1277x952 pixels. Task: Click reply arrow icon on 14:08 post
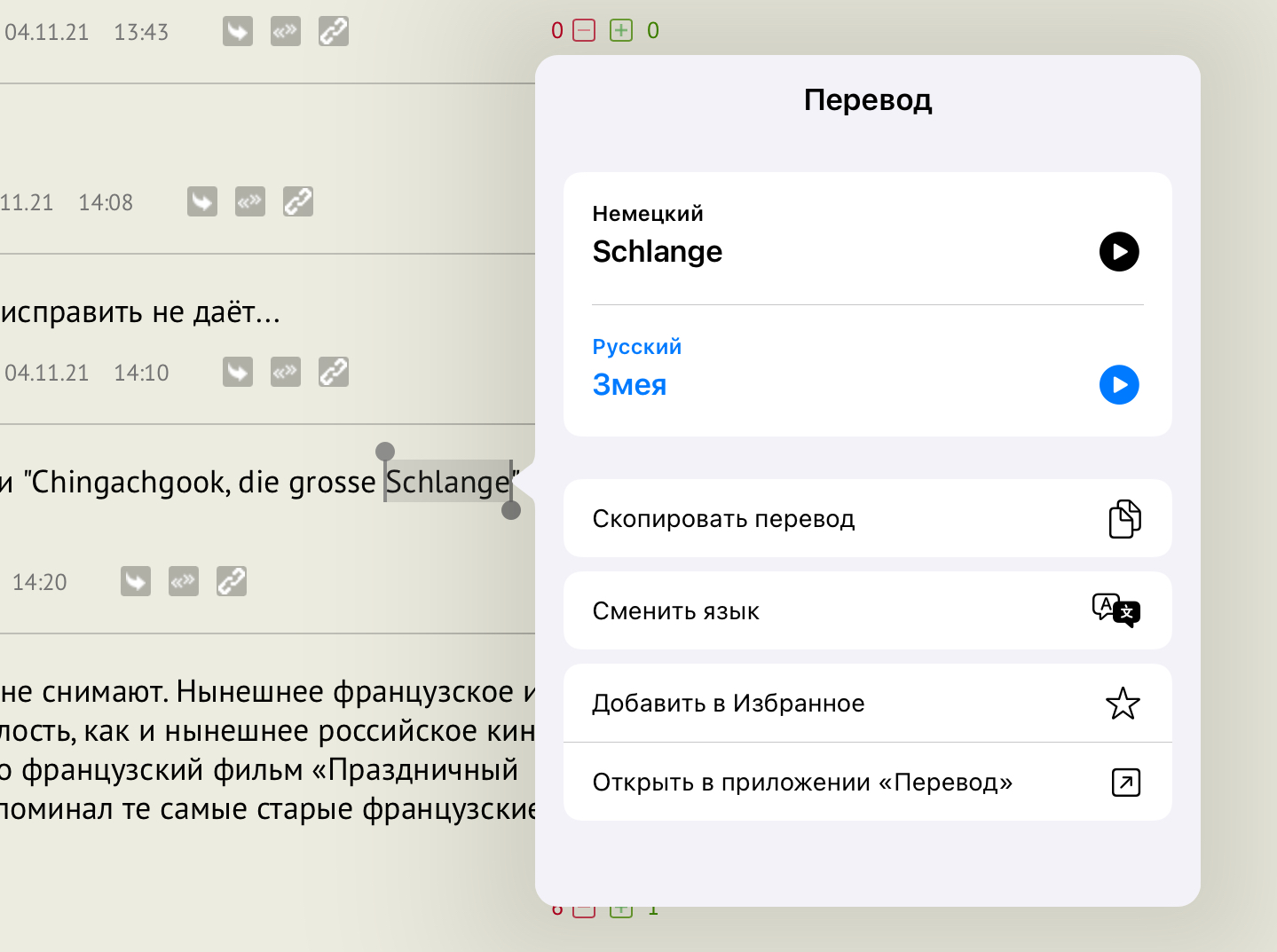tap(202, 202)
